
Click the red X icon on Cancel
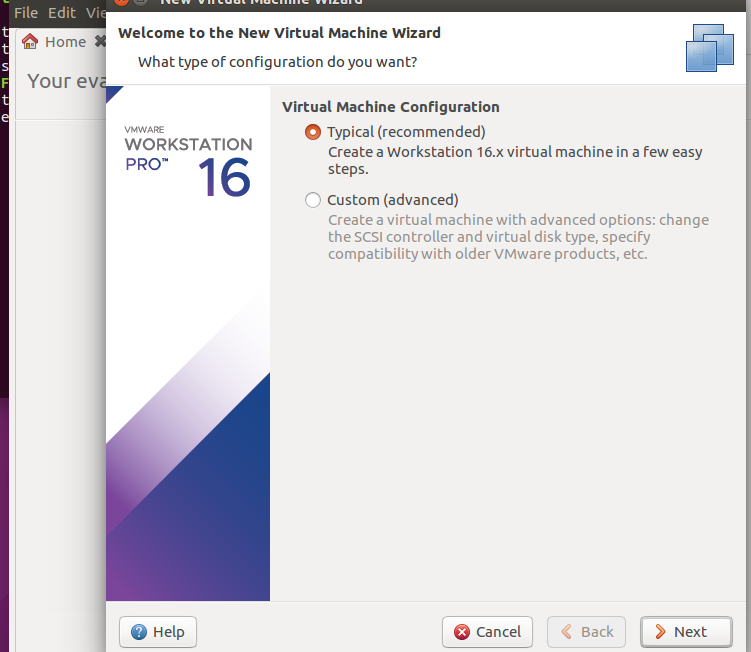coord(462,632)
